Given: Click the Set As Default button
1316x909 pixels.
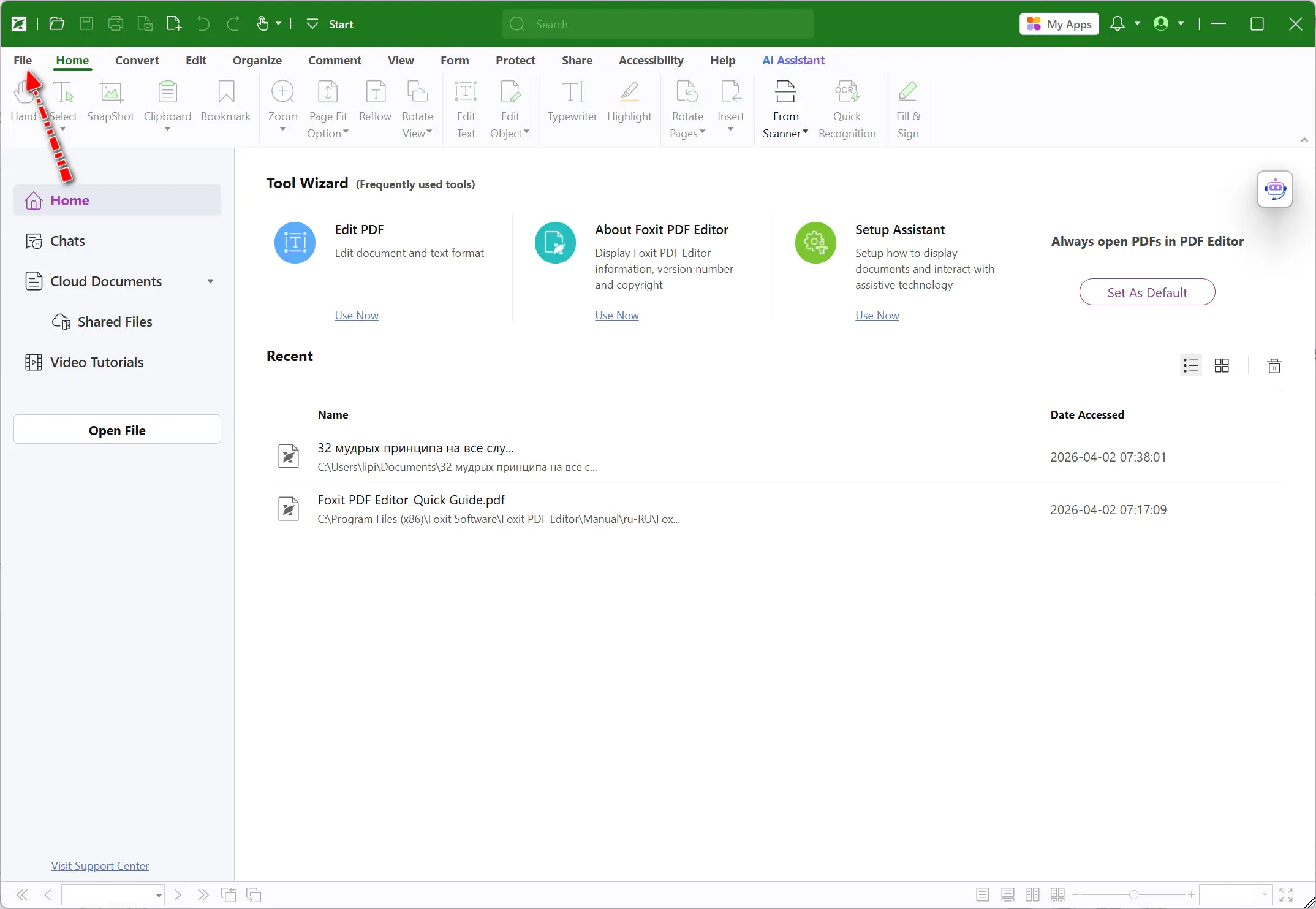Looking at the screenshot, I should coord(1147,292).
